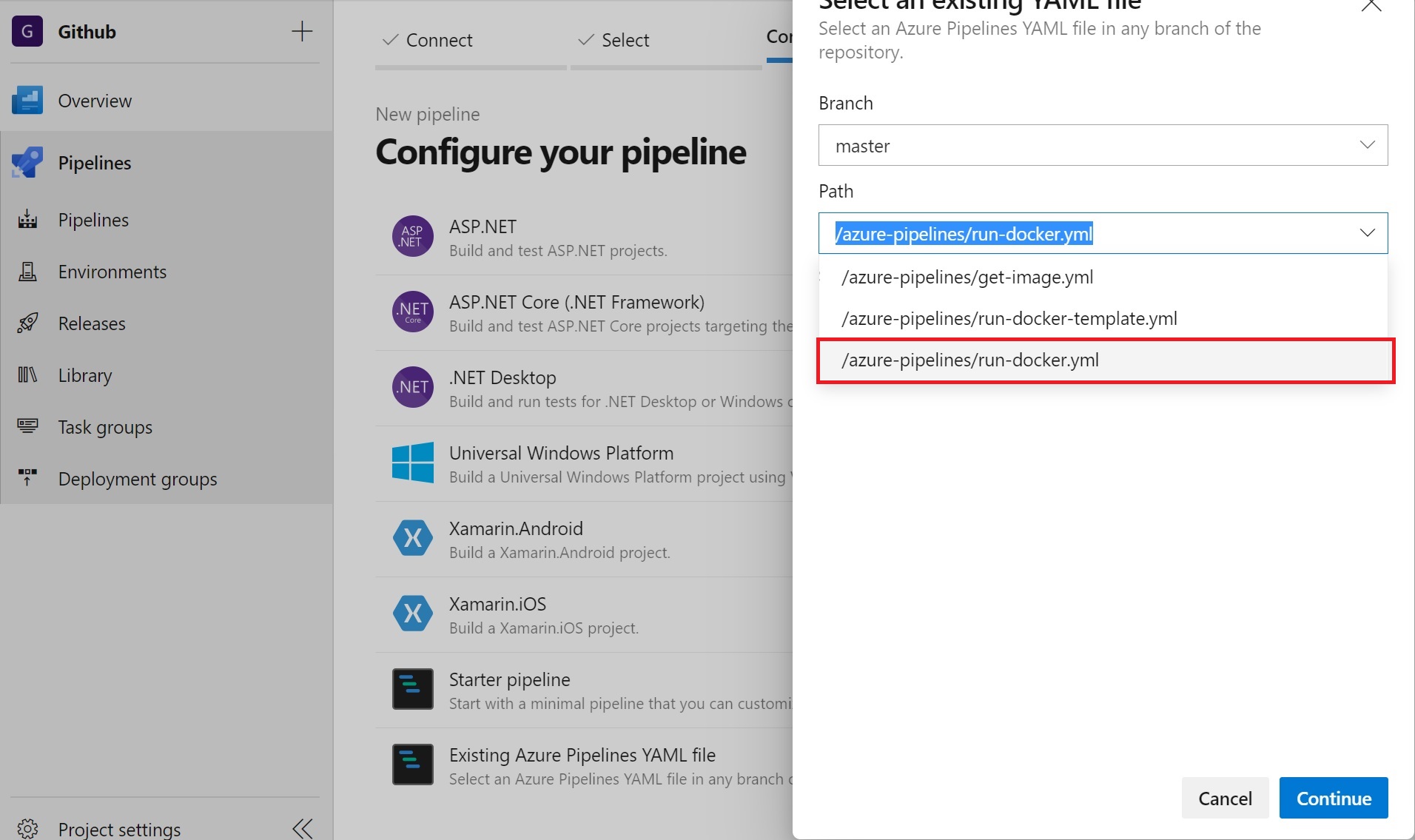Click the Path combo box chevron
This screenshot has width=1415, height=840.
(1367, 233)
